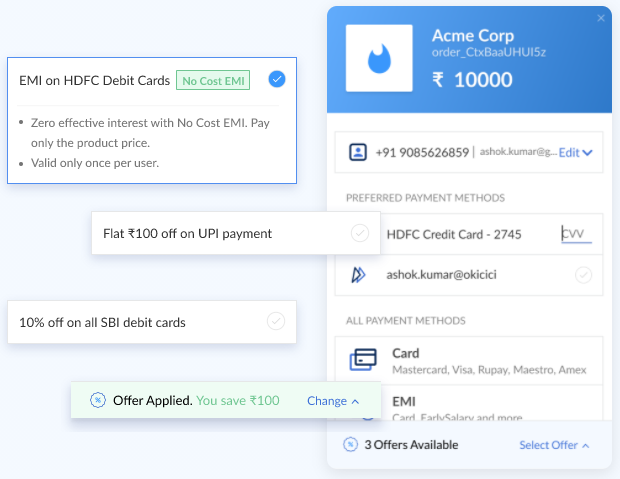Open the EMI payment method option
This screenshot has width=620, height=479.
click(469, 403)
